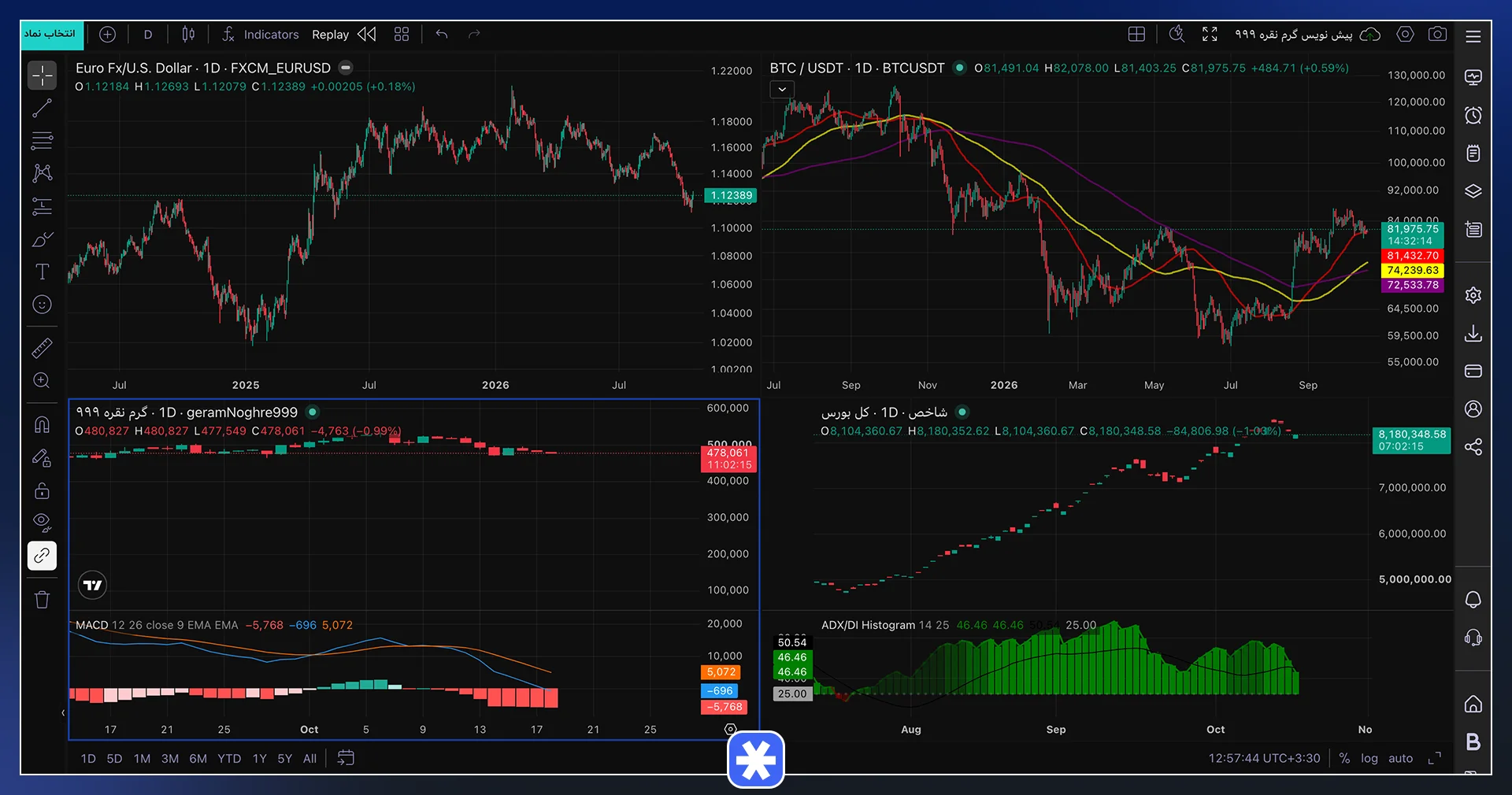Enter fullscreen mode
Image resolution: width=1512 pixels, height=795 pixels.
coord(1210,35)
